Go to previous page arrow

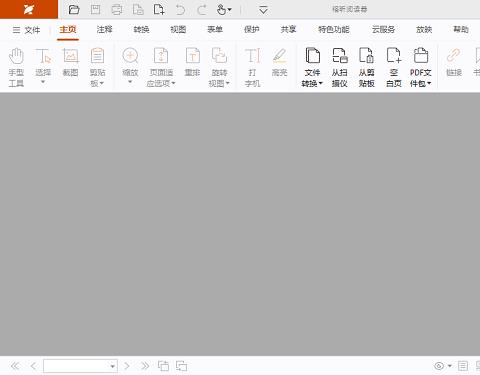pyautogui.click(x=33, y=366)
